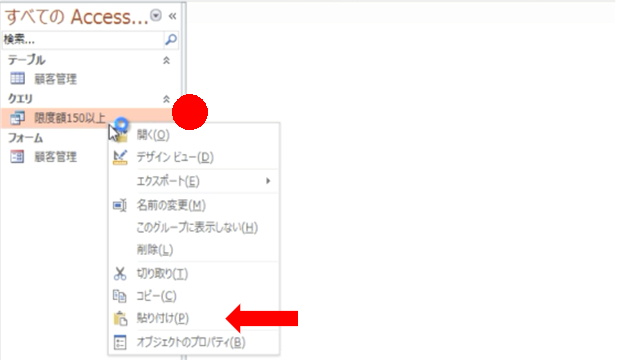Screen dimensions: 640x360
Task: Click the search magnifier icon
Action: (171, 39)
